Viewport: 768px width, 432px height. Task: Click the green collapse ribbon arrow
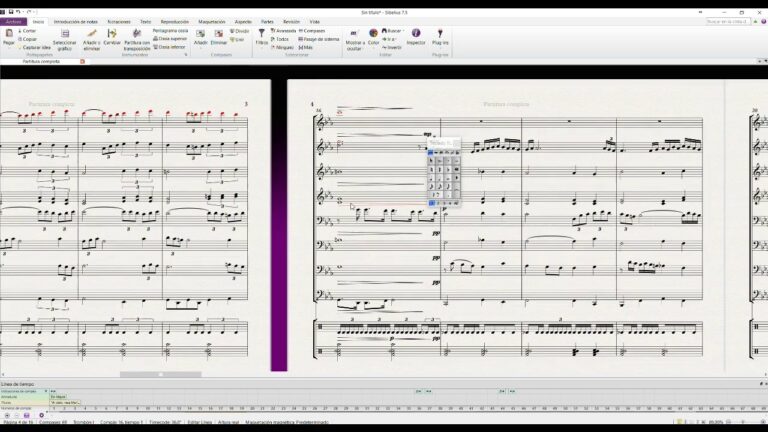point(755,22)
